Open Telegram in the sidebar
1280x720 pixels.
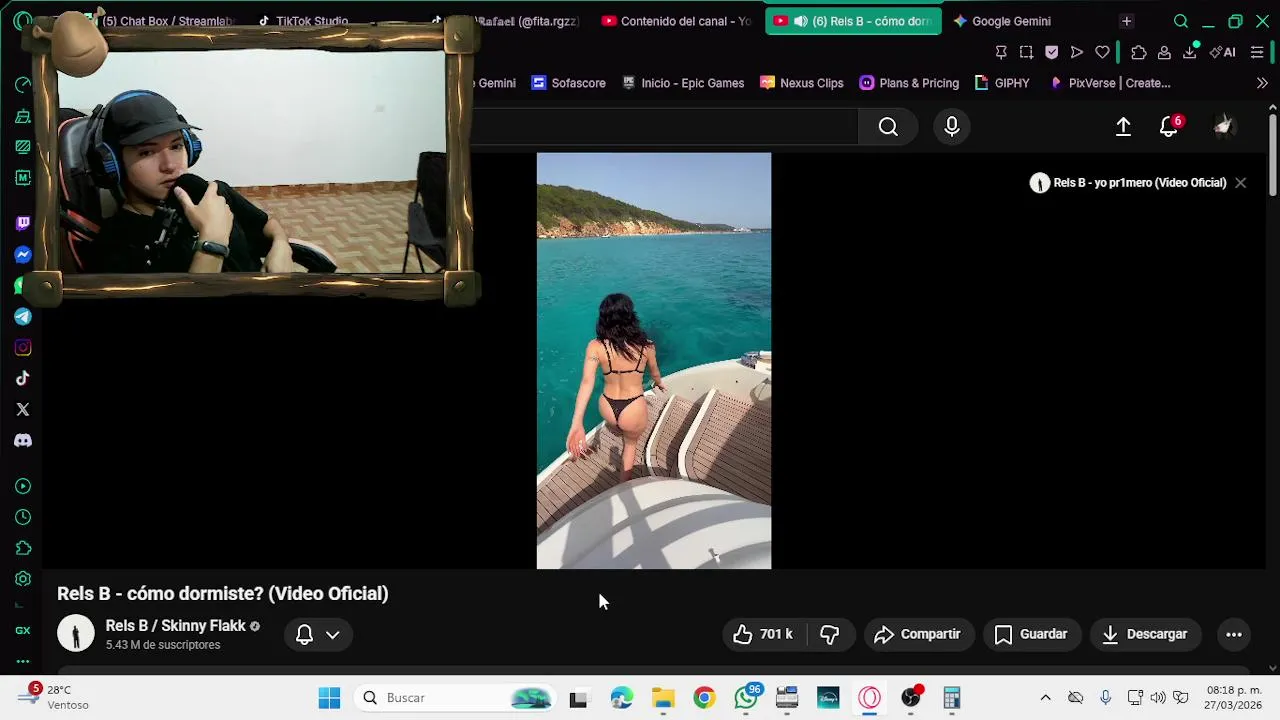point(23,317)
